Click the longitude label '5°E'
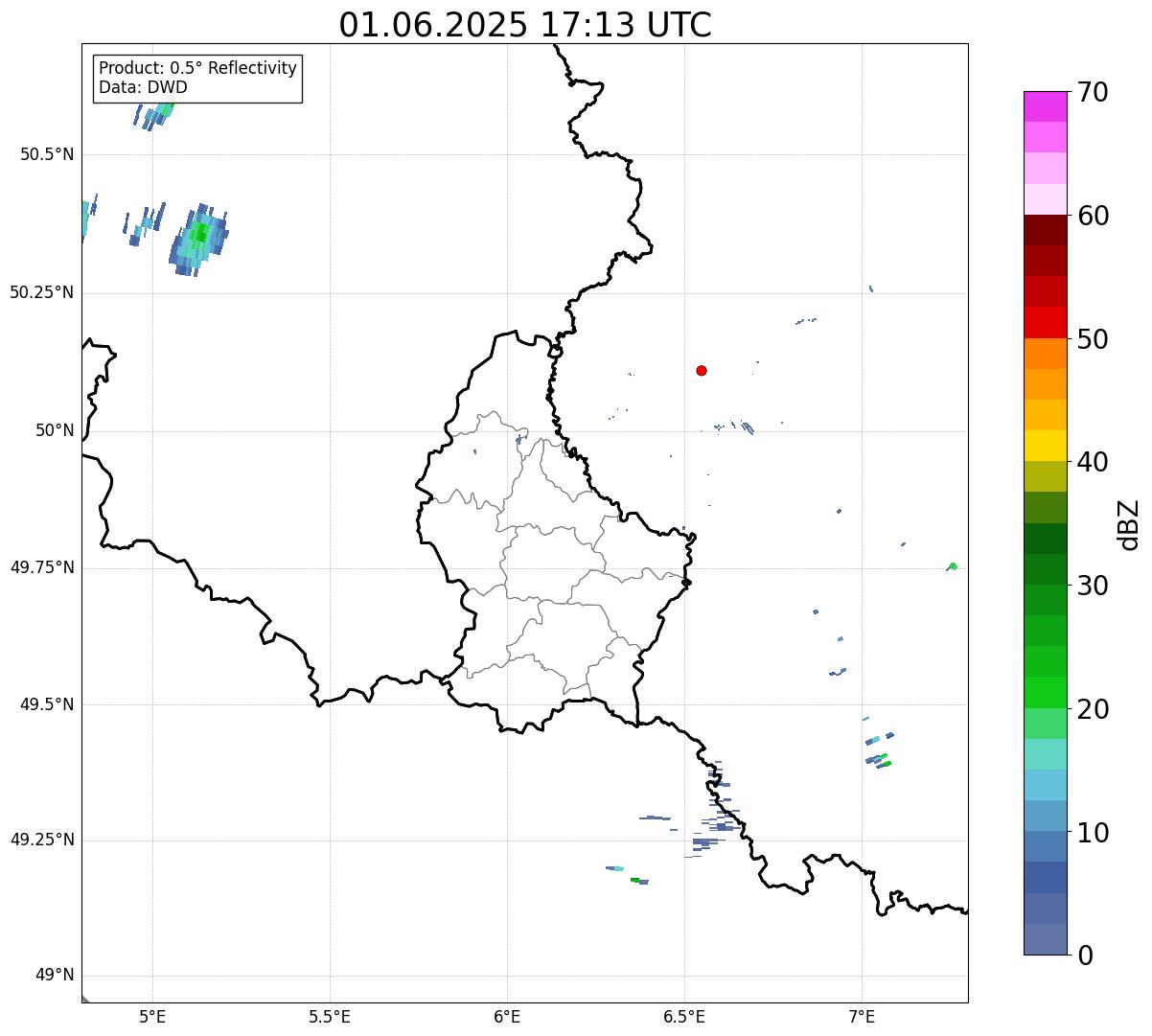 pos(152,1016)
